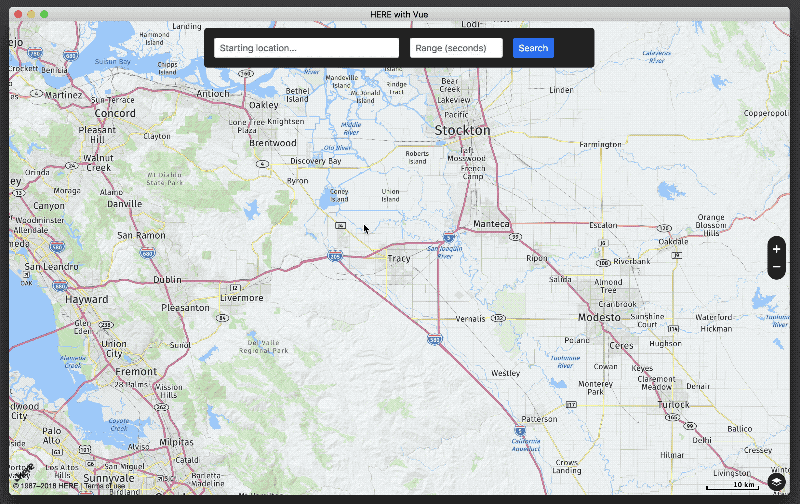Select the Oakley label
This screenshot has height=504, width=800.
(x=264, y=105)
